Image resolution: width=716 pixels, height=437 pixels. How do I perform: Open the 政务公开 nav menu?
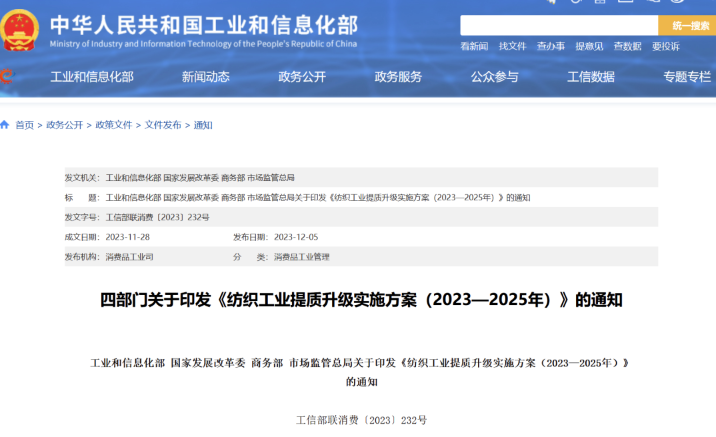tap(302, 77)
